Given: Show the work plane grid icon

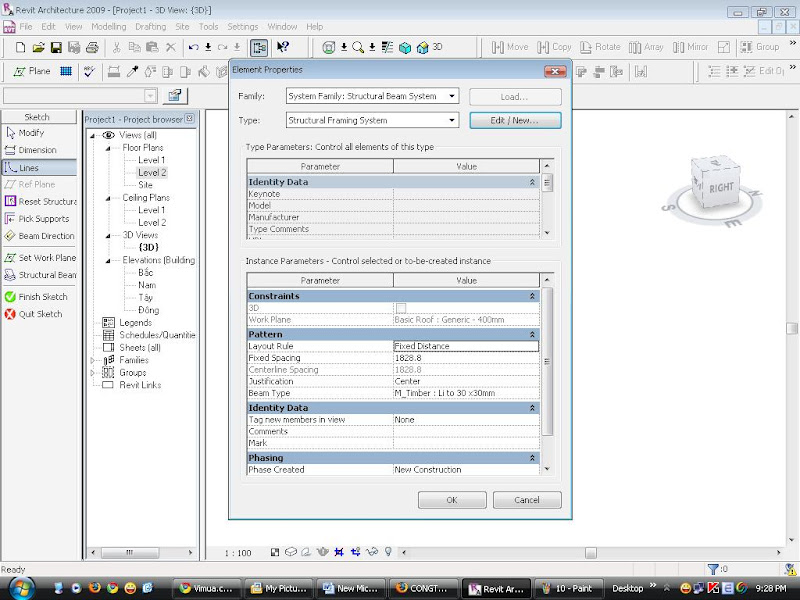Looking at the screenshot, I should click(66, 71).
